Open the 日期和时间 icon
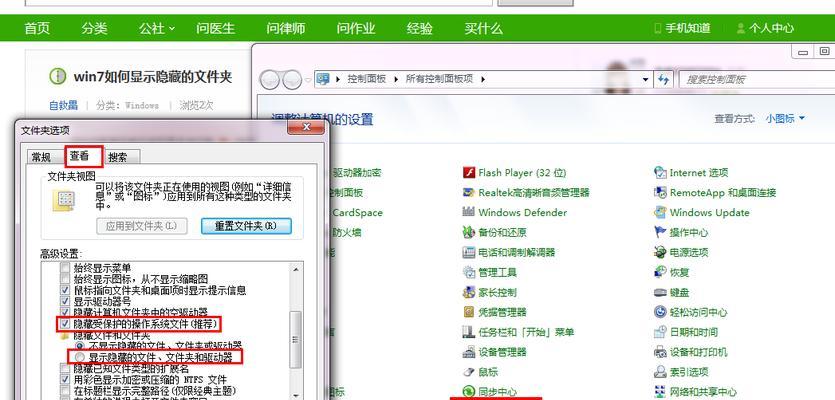Viewport: 835px width, 400px height. click(x=660, y=332)
